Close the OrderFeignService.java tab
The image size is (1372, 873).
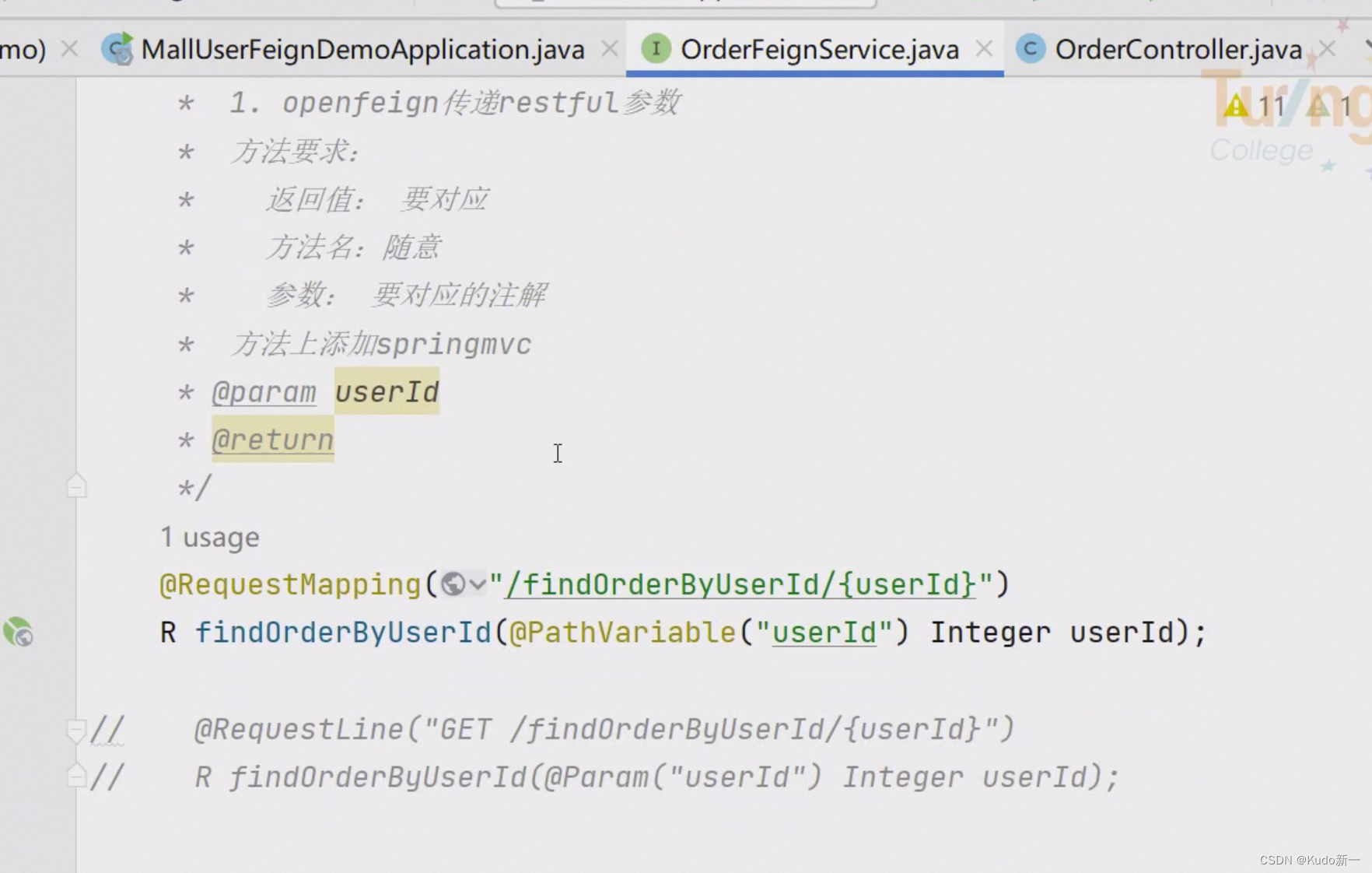pyautogui.click(x=984, y=48)
